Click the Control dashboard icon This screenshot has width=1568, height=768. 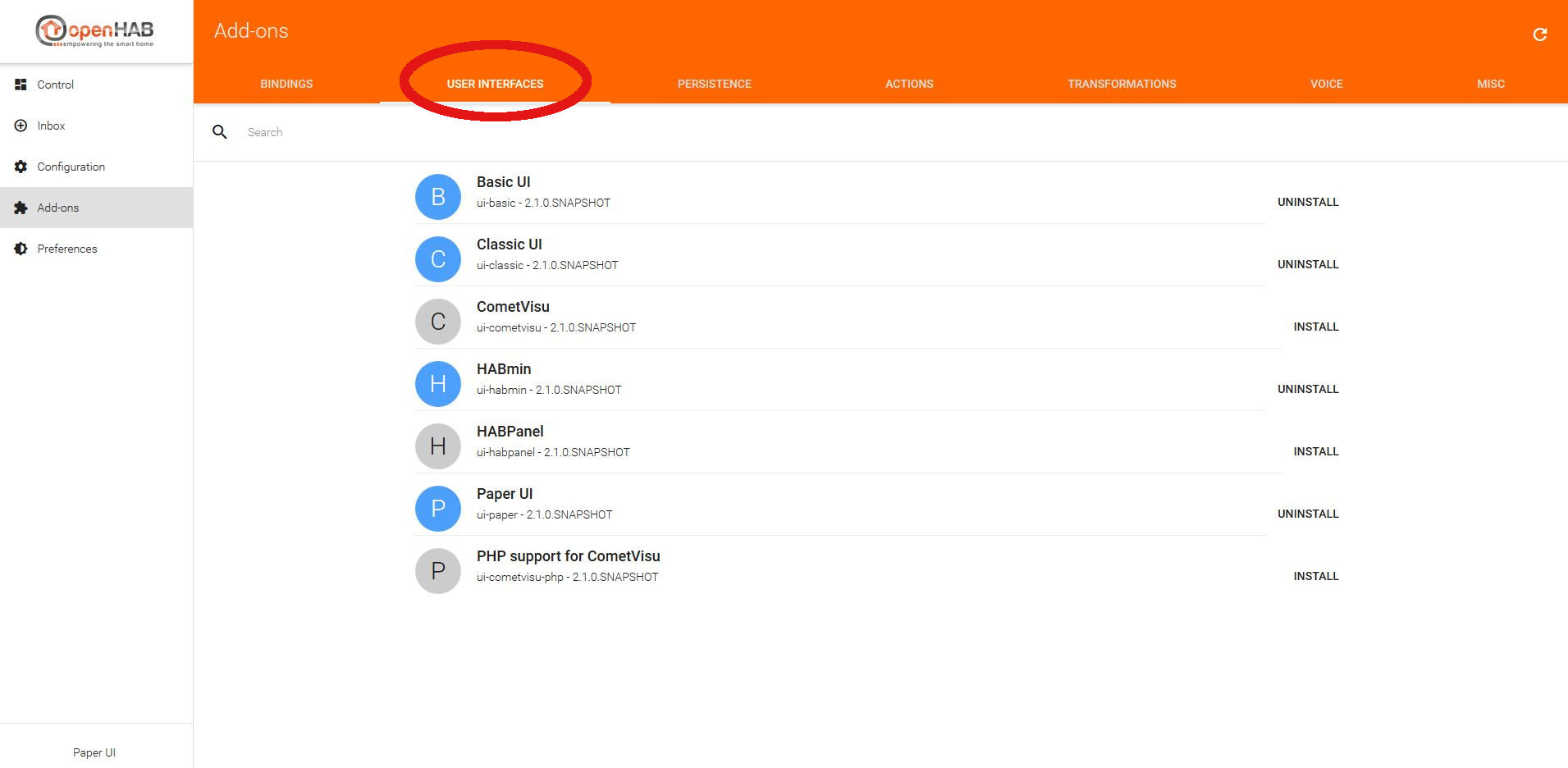pos(21,85)
